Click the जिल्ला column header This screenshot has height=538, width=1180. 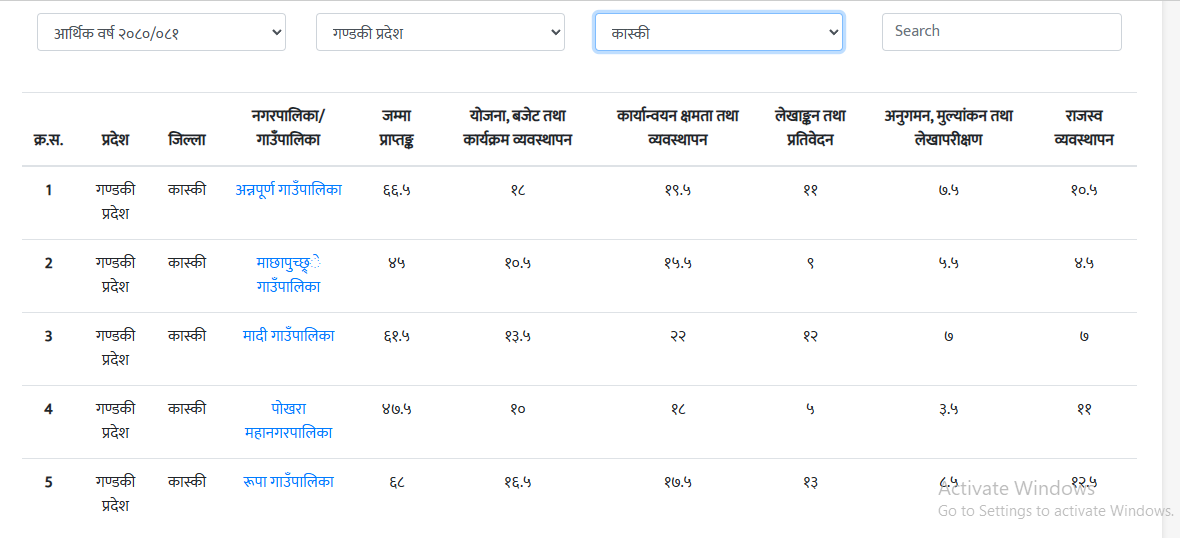point(187,140)
